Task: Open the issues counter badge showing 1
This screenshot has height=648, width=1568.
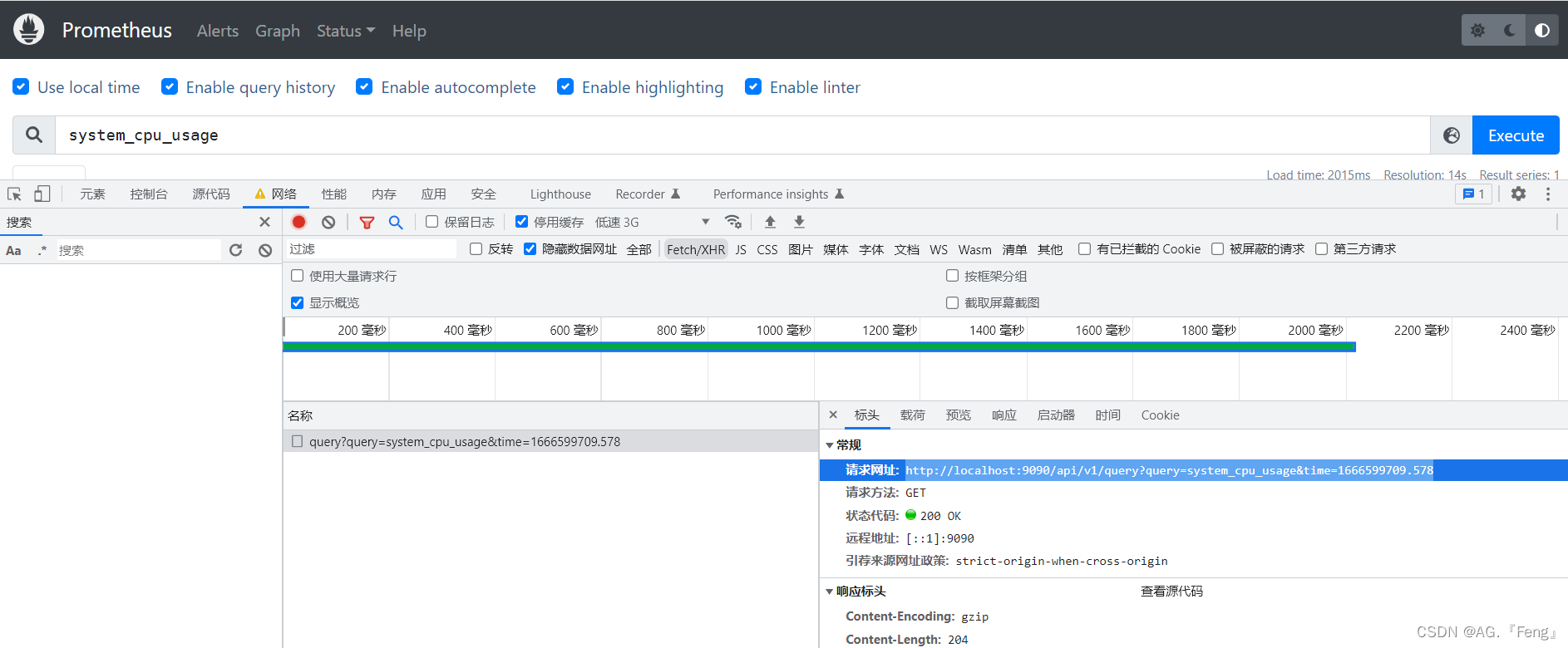Action: click(x=1473, y=194)
